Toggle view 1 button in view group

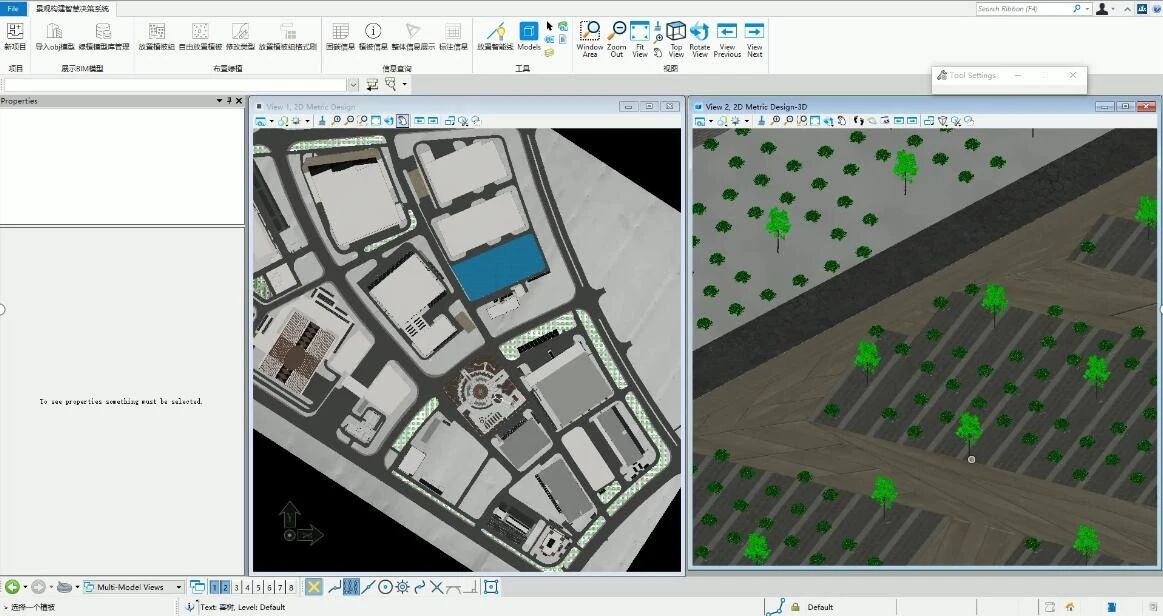[214, 588]
